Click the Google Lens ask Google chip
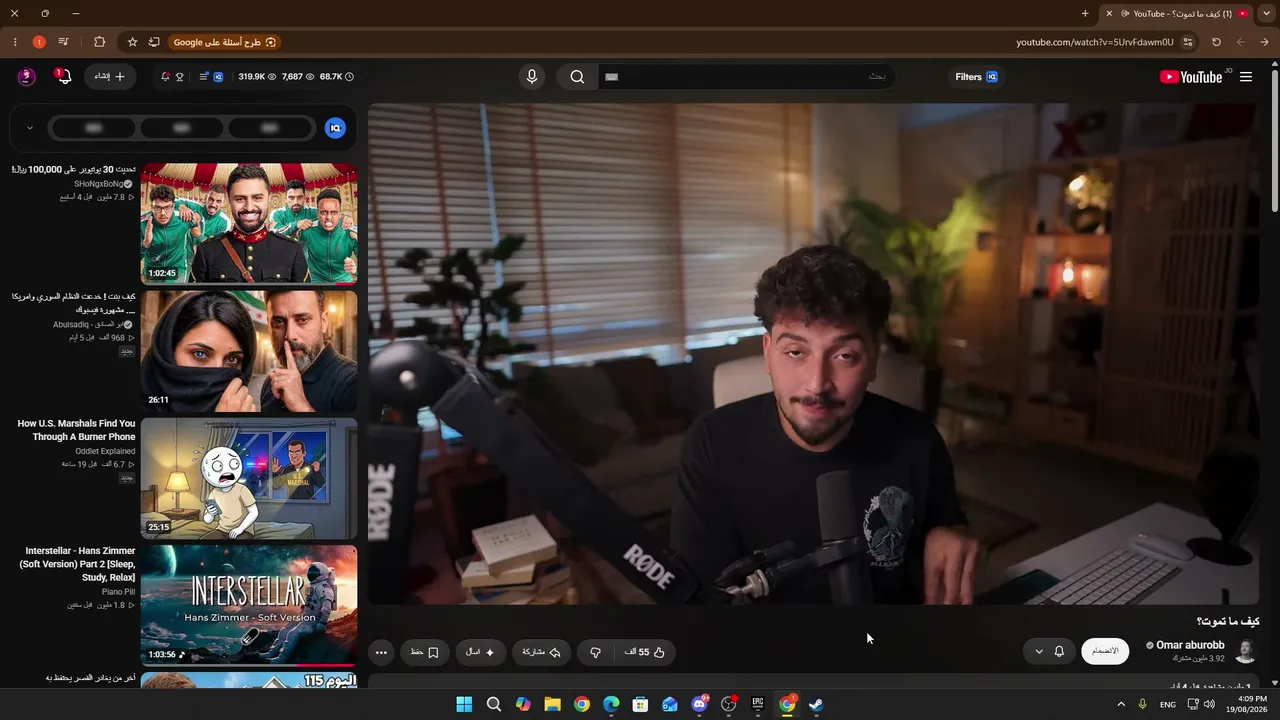 pyautogui.click(x=225, y=42)
